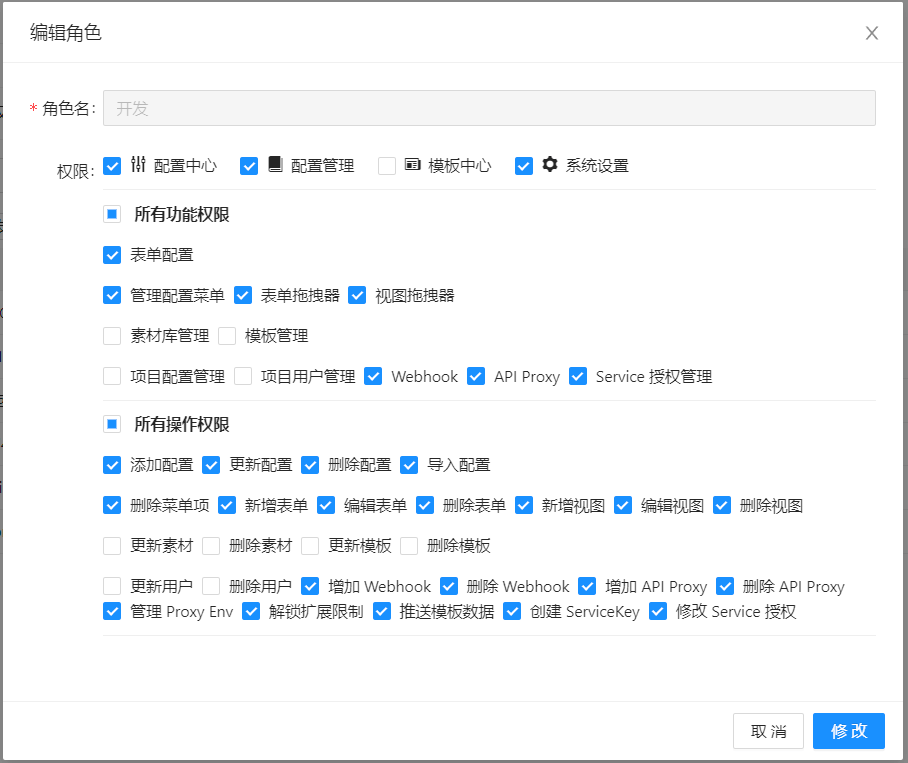Toggle the 所有功能权限 select-all checkbox
This screenshot has height=763, width=908.
[x=112, y=214]
